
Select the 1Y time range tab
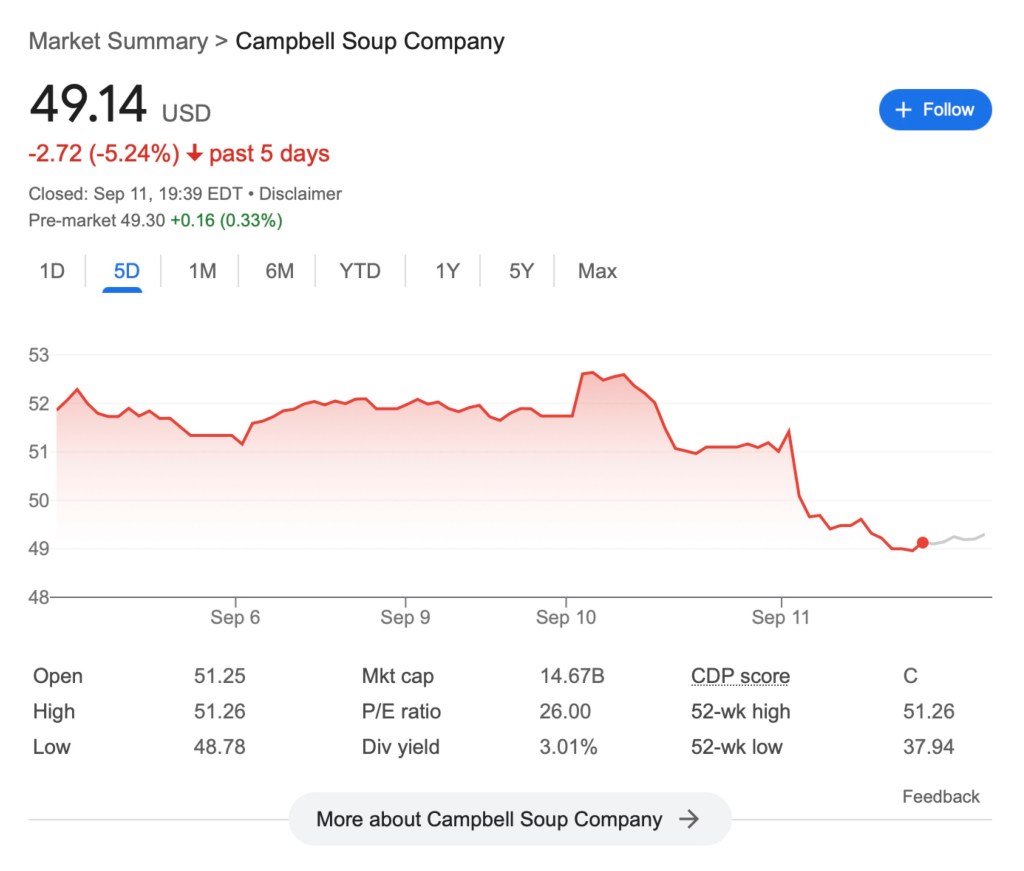[447, 271]
